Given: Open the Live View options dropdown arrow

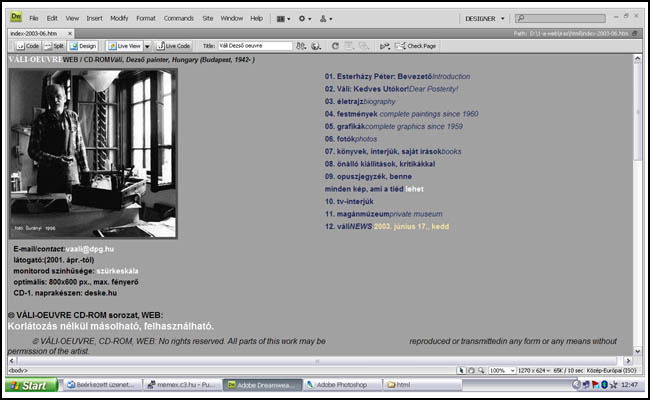Looking at the screenshot, I should [x=147, y=46].
